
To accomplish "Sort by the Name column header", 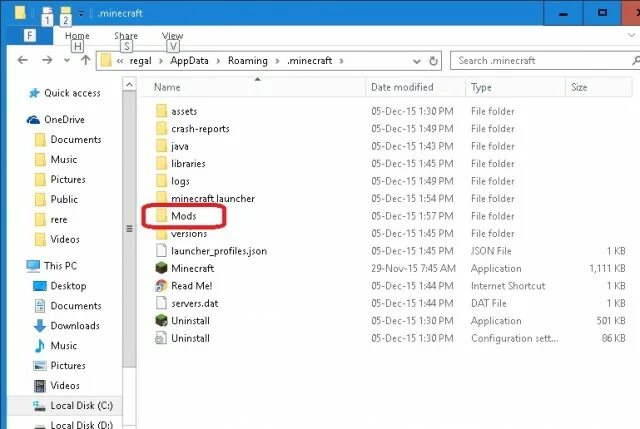I will point(253,87).
